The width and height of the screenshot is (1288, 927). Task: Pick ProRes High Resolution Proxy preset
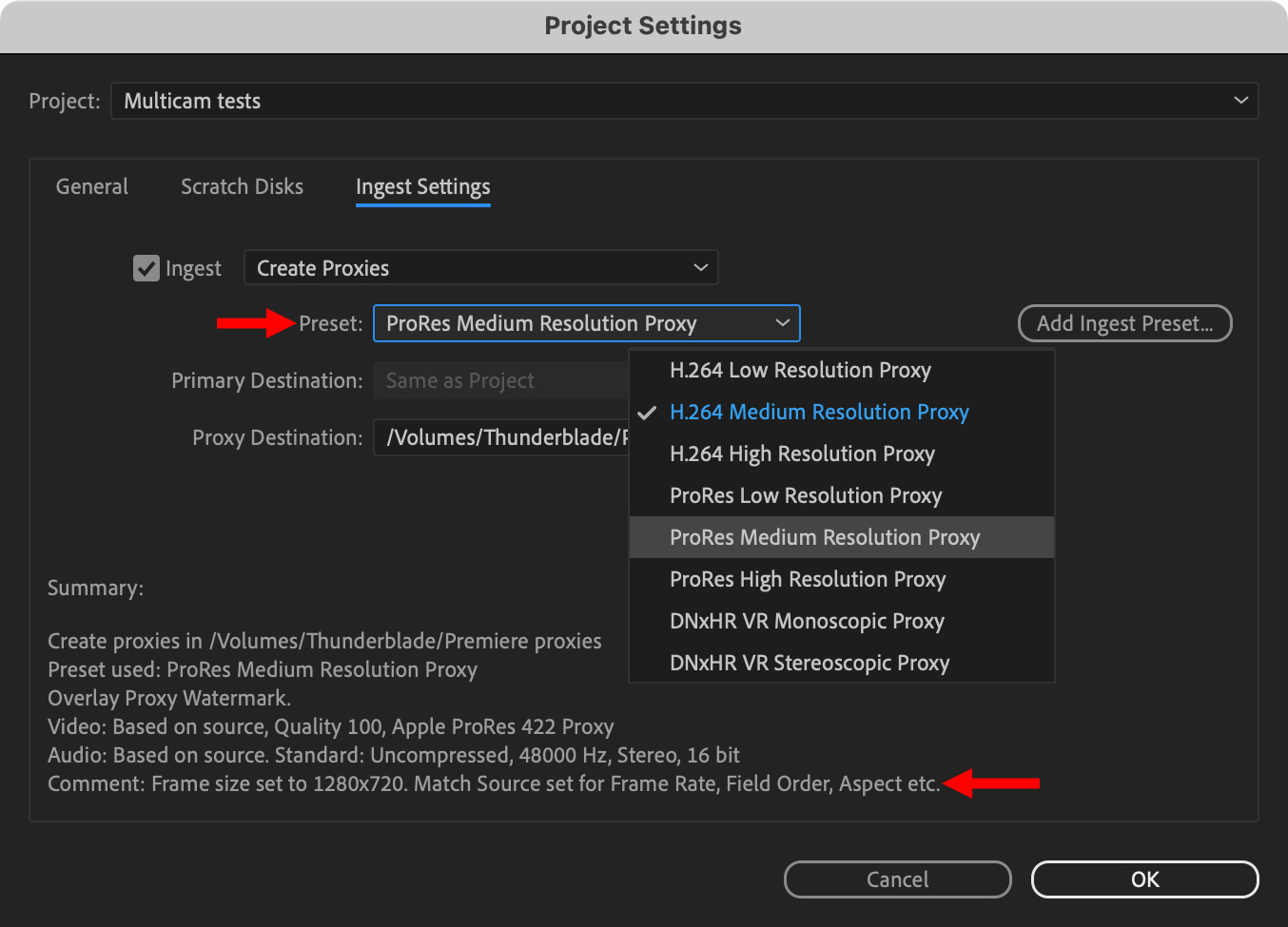(808, 579)
